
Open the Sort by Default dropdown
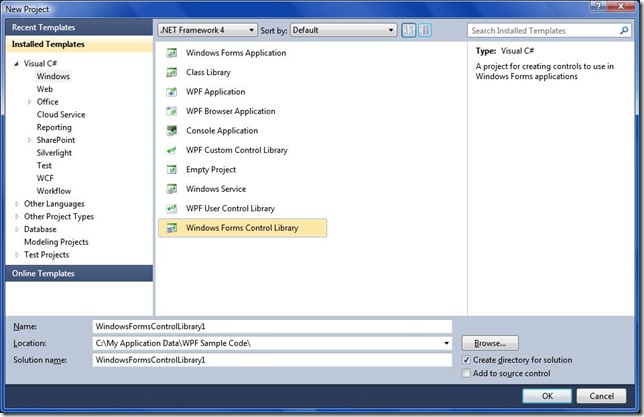point(344,30)
